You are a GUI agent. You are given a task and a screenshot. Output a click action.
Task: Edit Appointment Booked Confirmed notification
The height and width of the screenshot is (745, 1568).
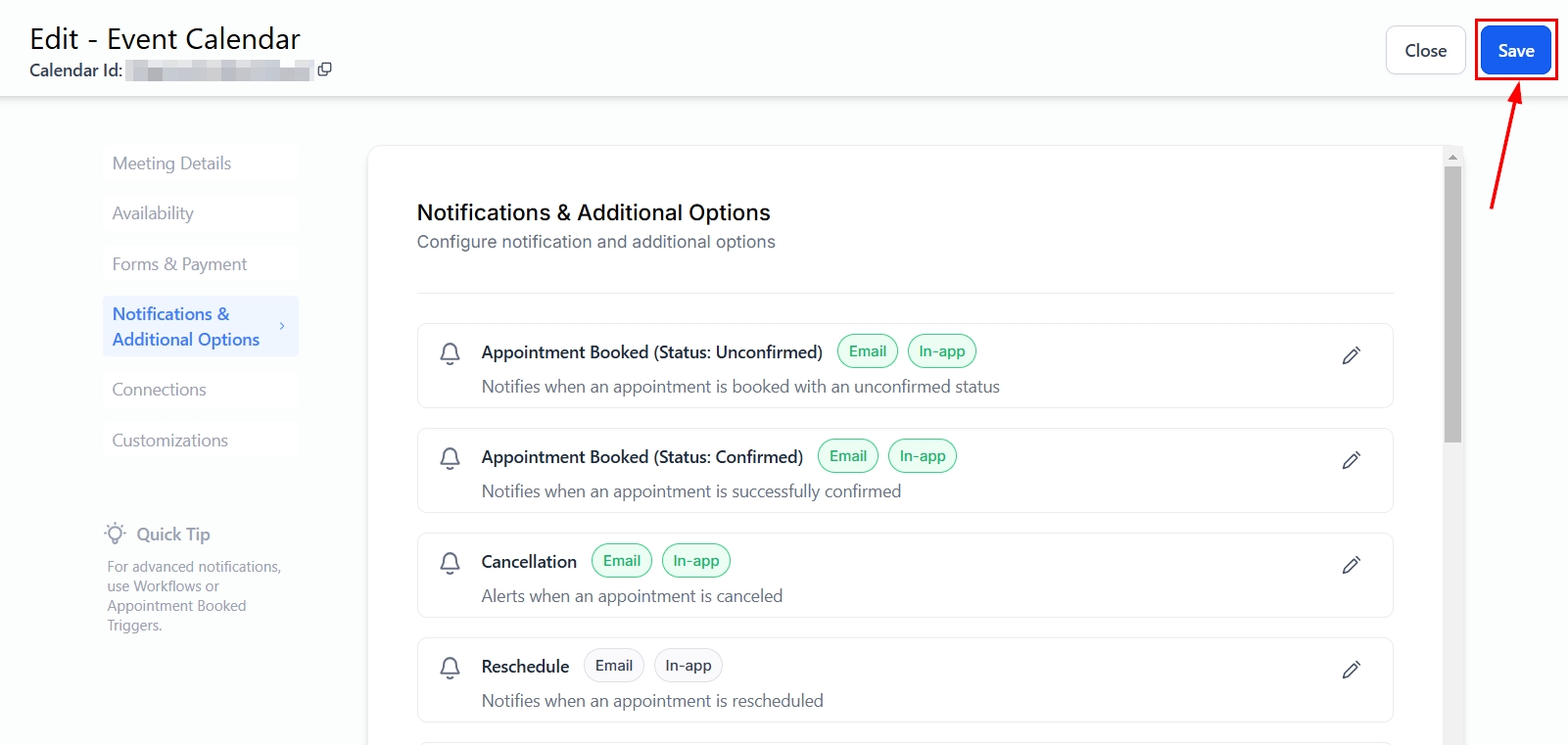[x=1351, y=460]
